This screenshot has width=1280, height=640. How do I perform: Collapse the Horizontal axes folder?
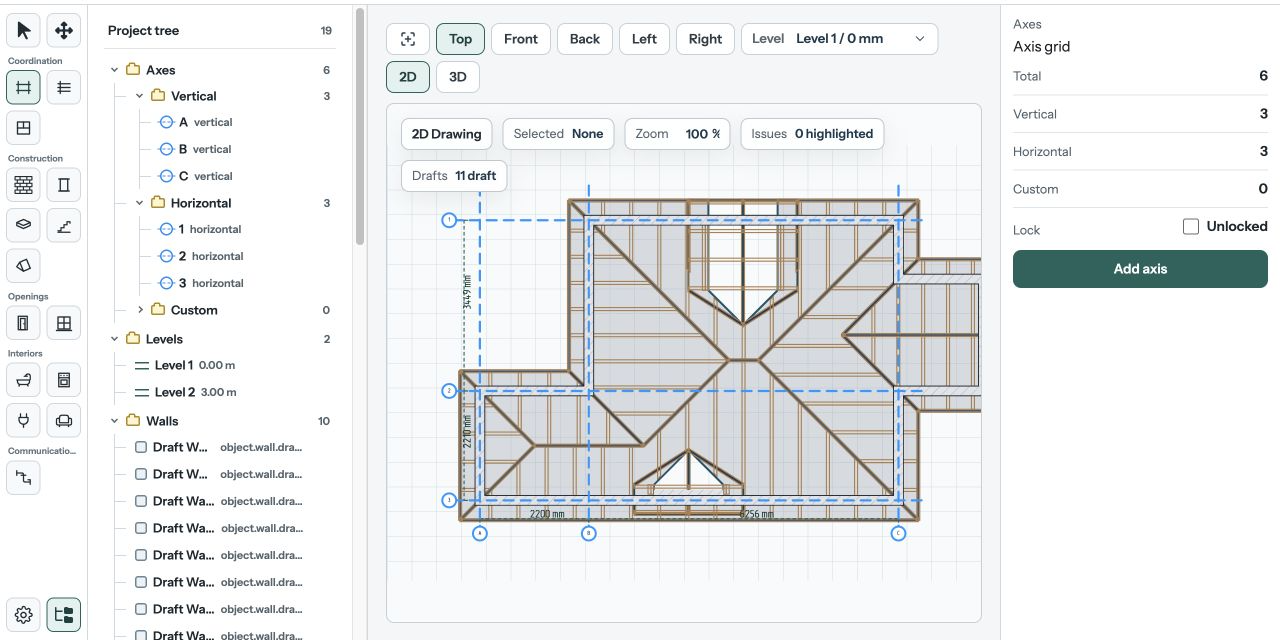(x=139, y=203)
